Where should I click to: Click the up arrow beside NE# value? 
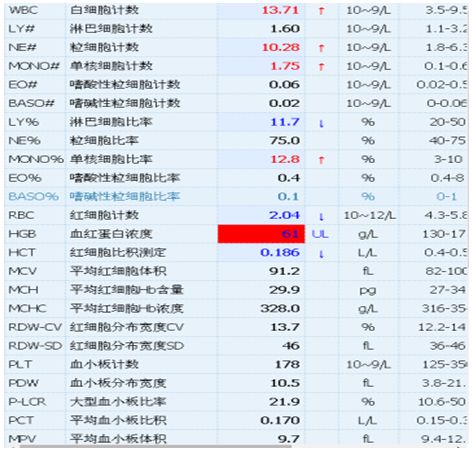click(x=321, y=48)
